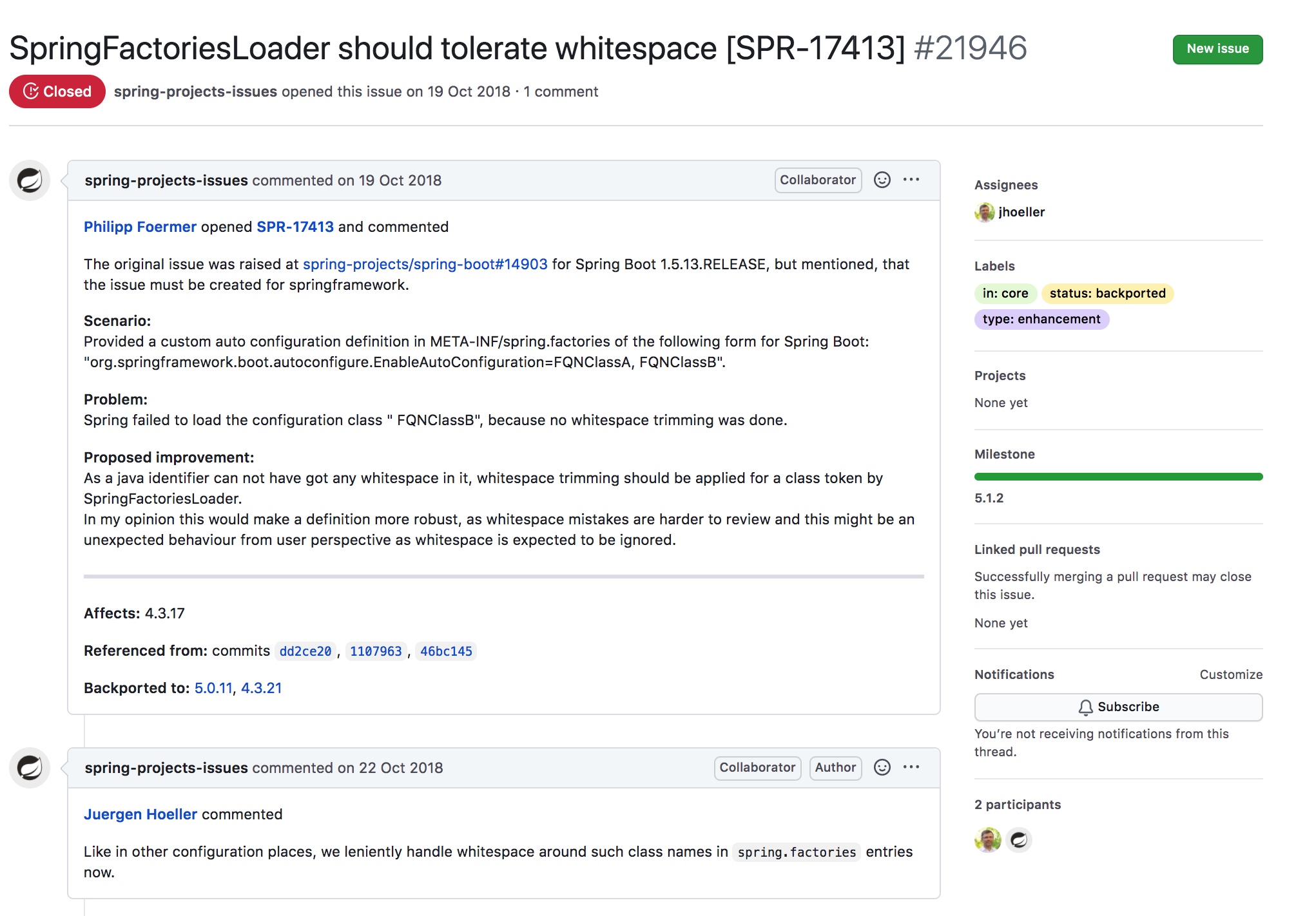Open backport version 4.3.21 link

click(261, 688)
